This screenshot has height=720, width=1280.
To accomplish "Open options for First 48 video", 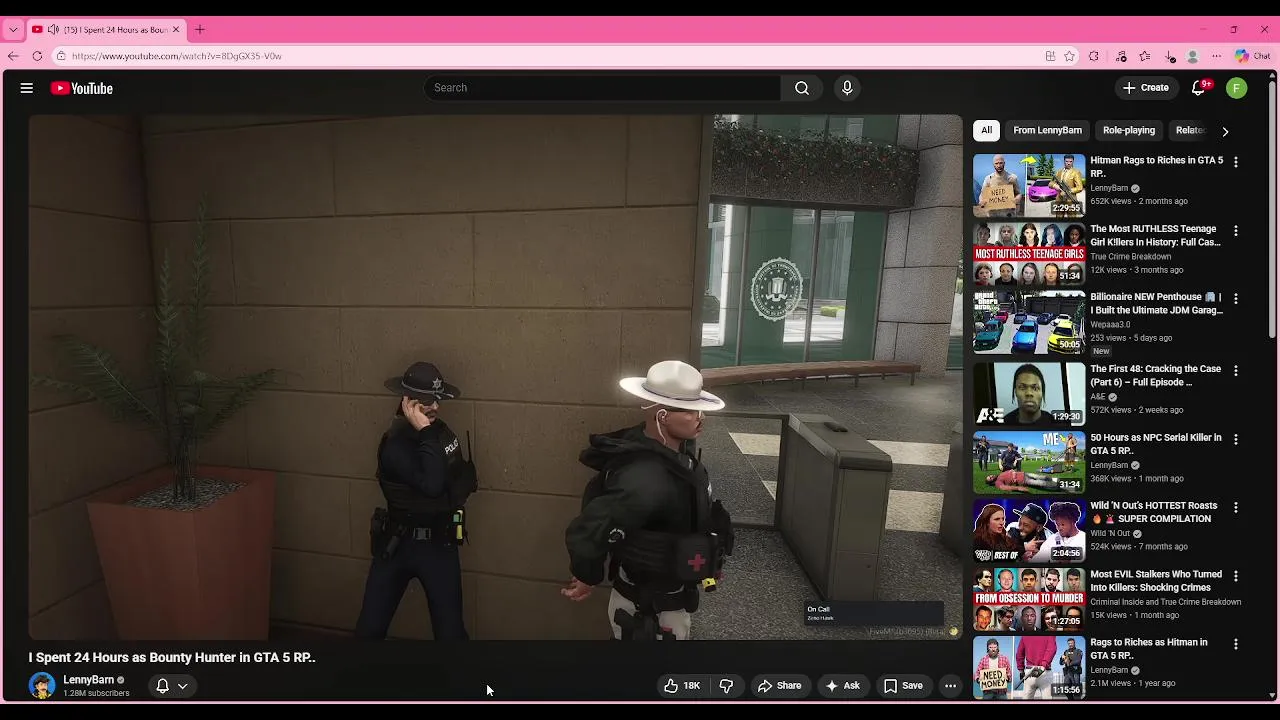I will pos(1236,371).
